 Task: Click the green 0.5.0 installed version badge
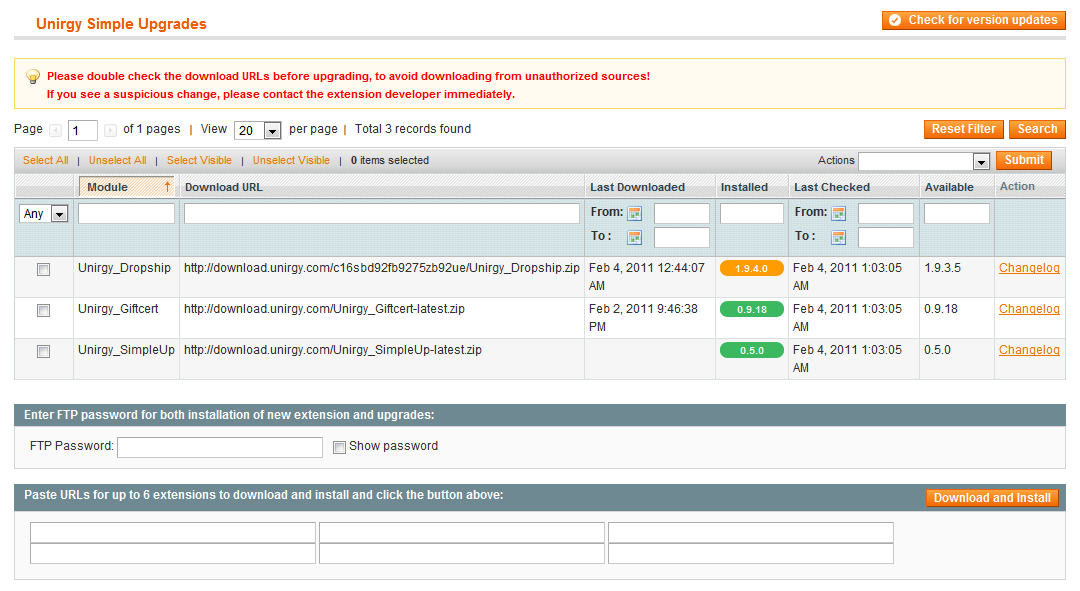751,351
